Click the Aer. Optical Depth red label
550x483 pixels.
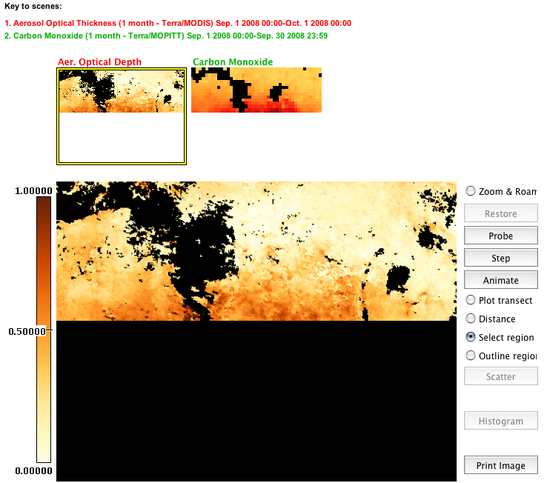click(100, 62)
